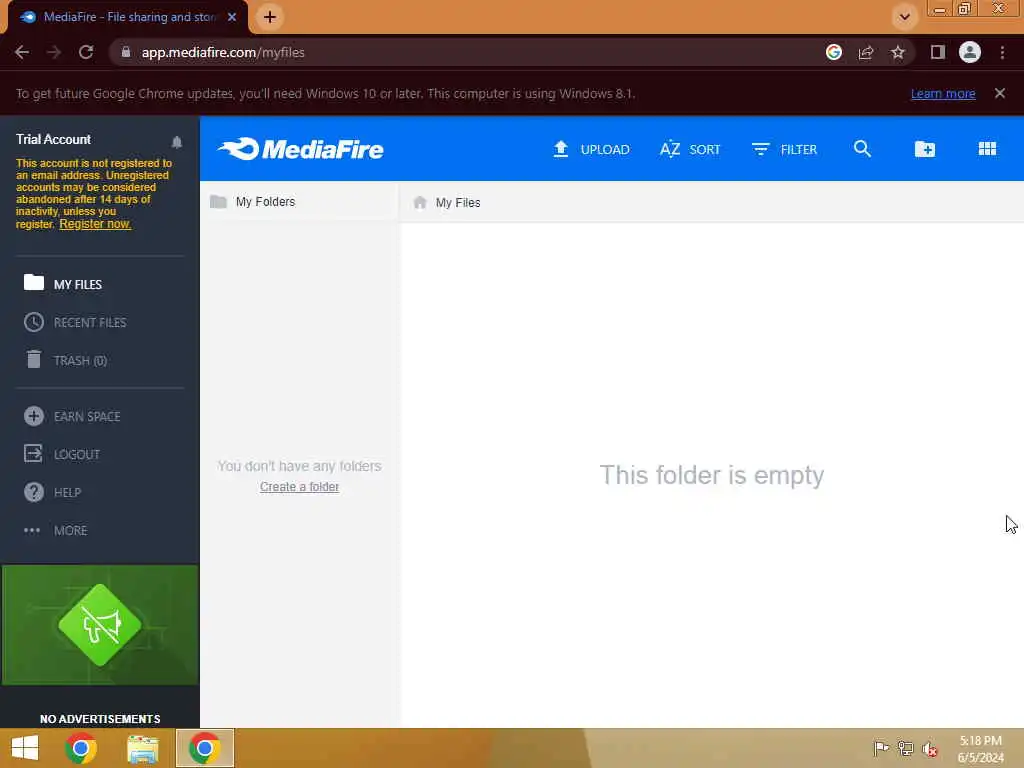Open the A-Z Sort menu
Screen dimensions: 1024x768
[690, 150]
